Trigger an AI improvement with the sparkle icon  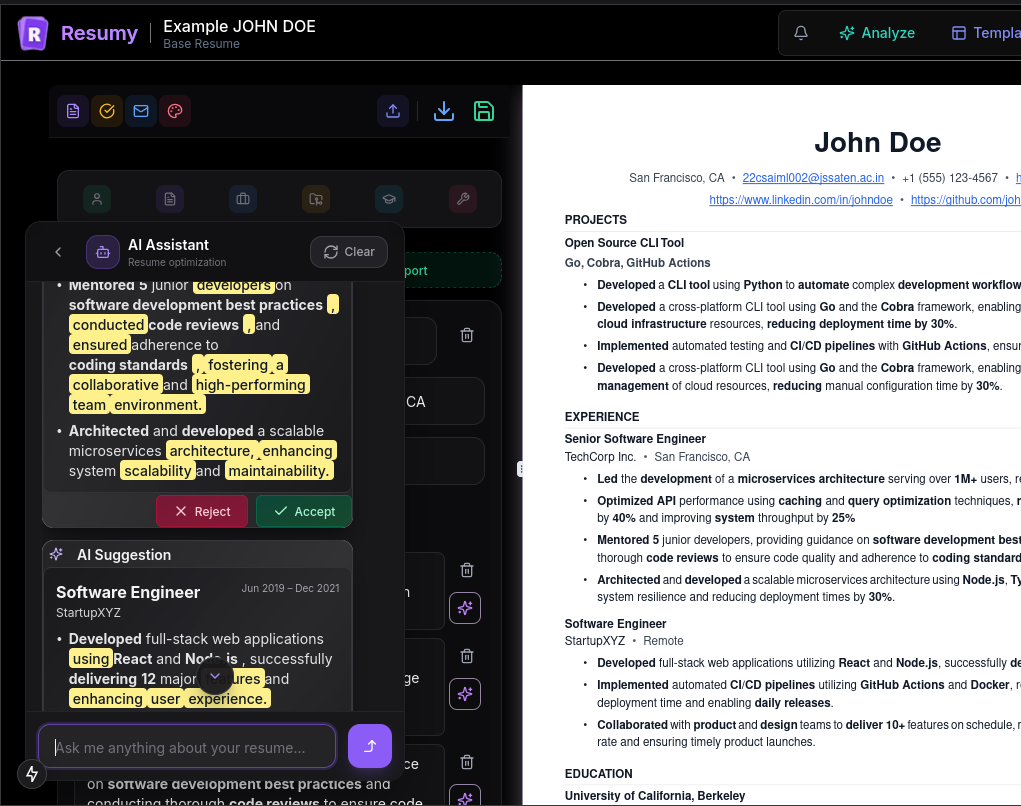465,608
